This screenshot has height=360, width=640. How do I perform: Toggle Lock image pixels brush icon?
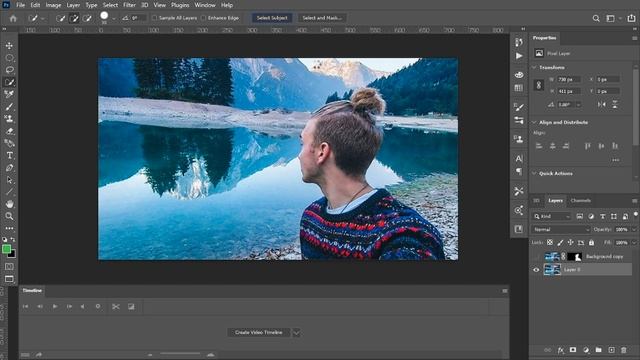click(x=560, y=242)
